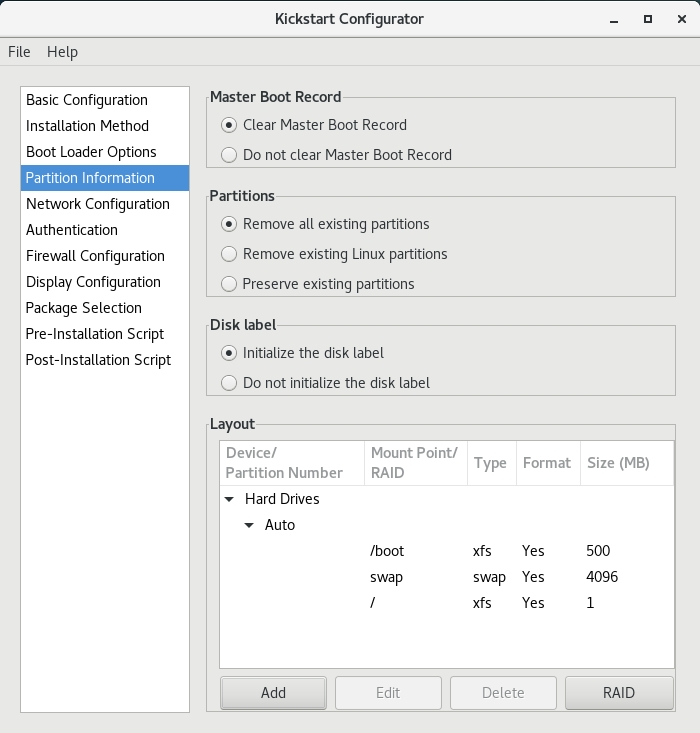The width and height of the screenshot is (700, 733).
Task: Select Do not initialize the disk label
Action: coord(229,383)
